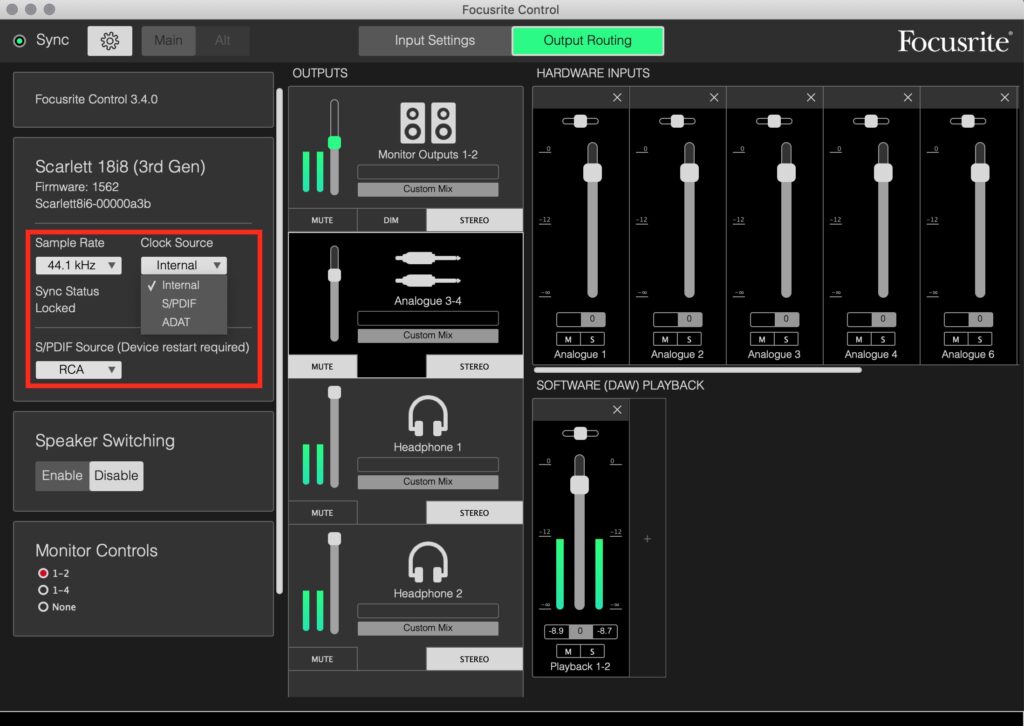Screen dimensions: 1024x726
Task: Open settings via the gear icon
Action: click(110, 41)
